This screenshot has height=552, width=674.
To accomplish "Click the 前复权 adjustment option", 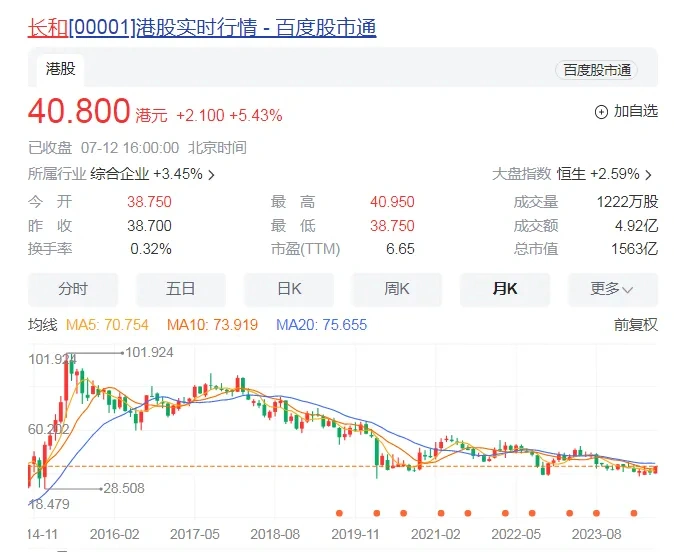I will (635, 325).
